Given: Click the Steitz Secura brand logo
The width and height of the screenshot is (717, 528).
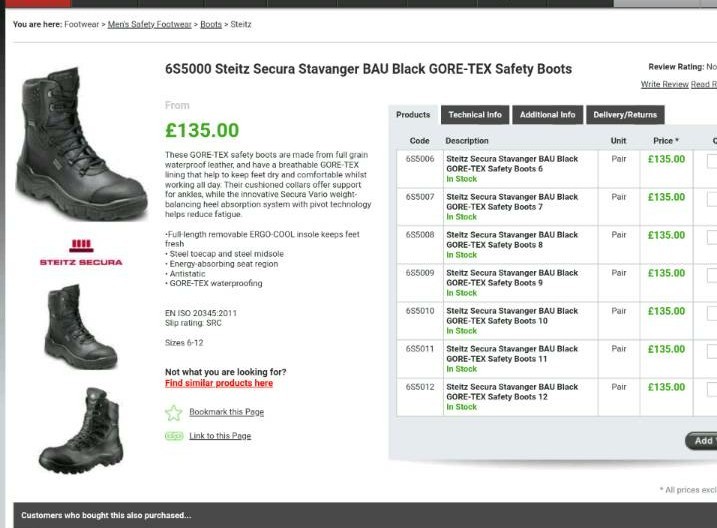Looking at the screenshot, I should [81, 252].
